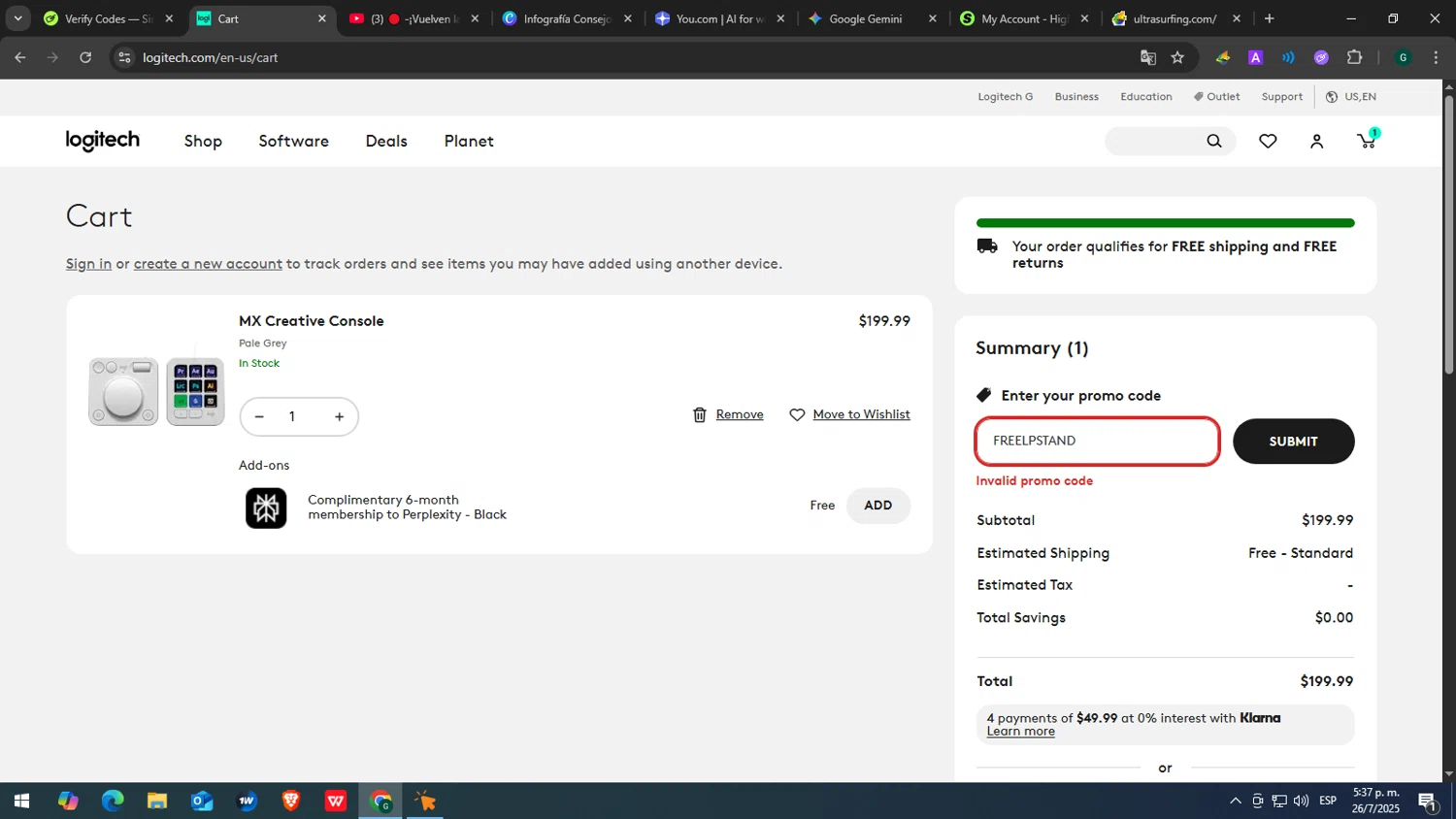The height and width of the screenshot is (819, 1456).
Task: Decrease quantity with the minus button
Action: [x=259, y=416]
